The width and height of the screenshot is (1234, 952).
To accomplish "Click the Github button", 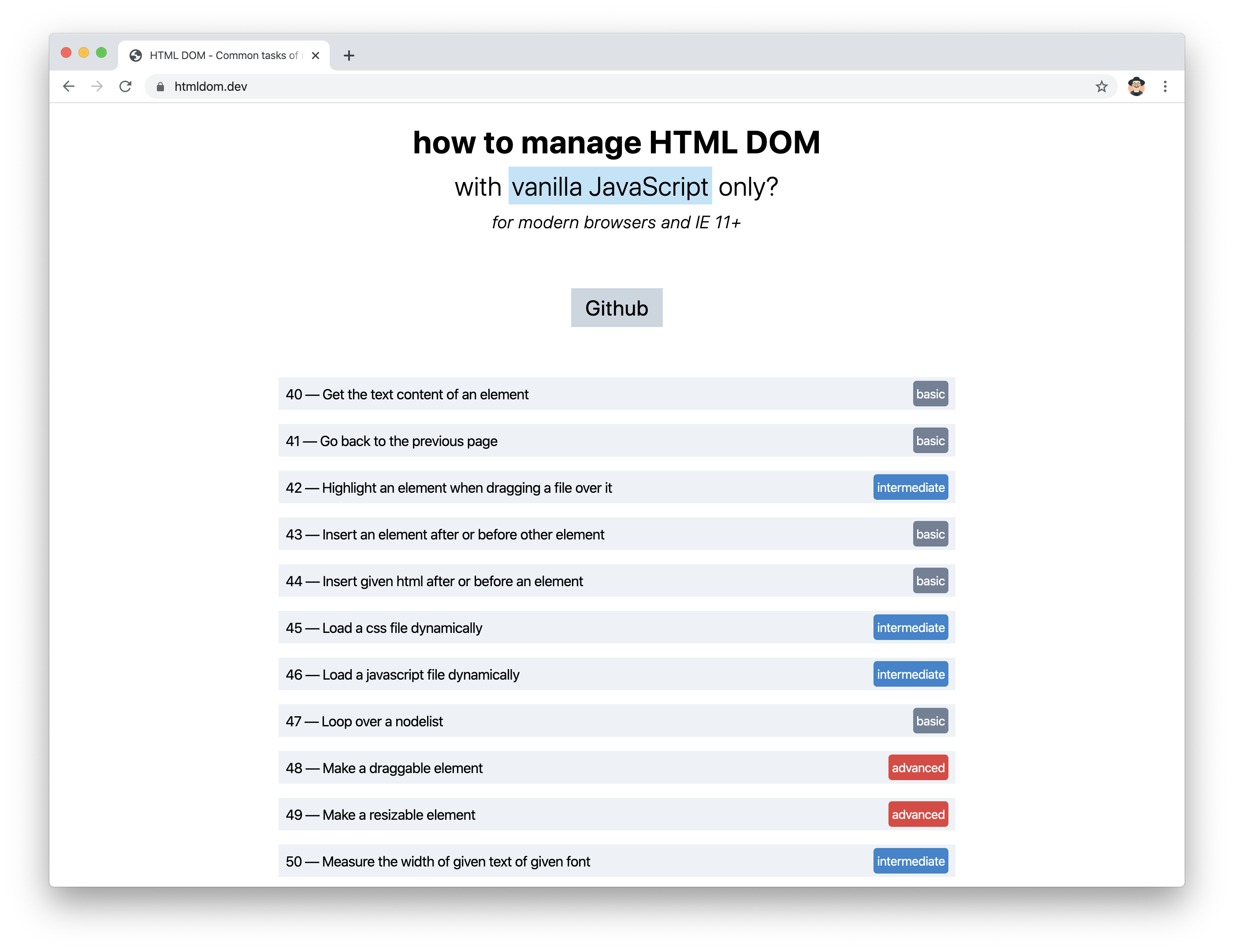I will pos(616,307).
